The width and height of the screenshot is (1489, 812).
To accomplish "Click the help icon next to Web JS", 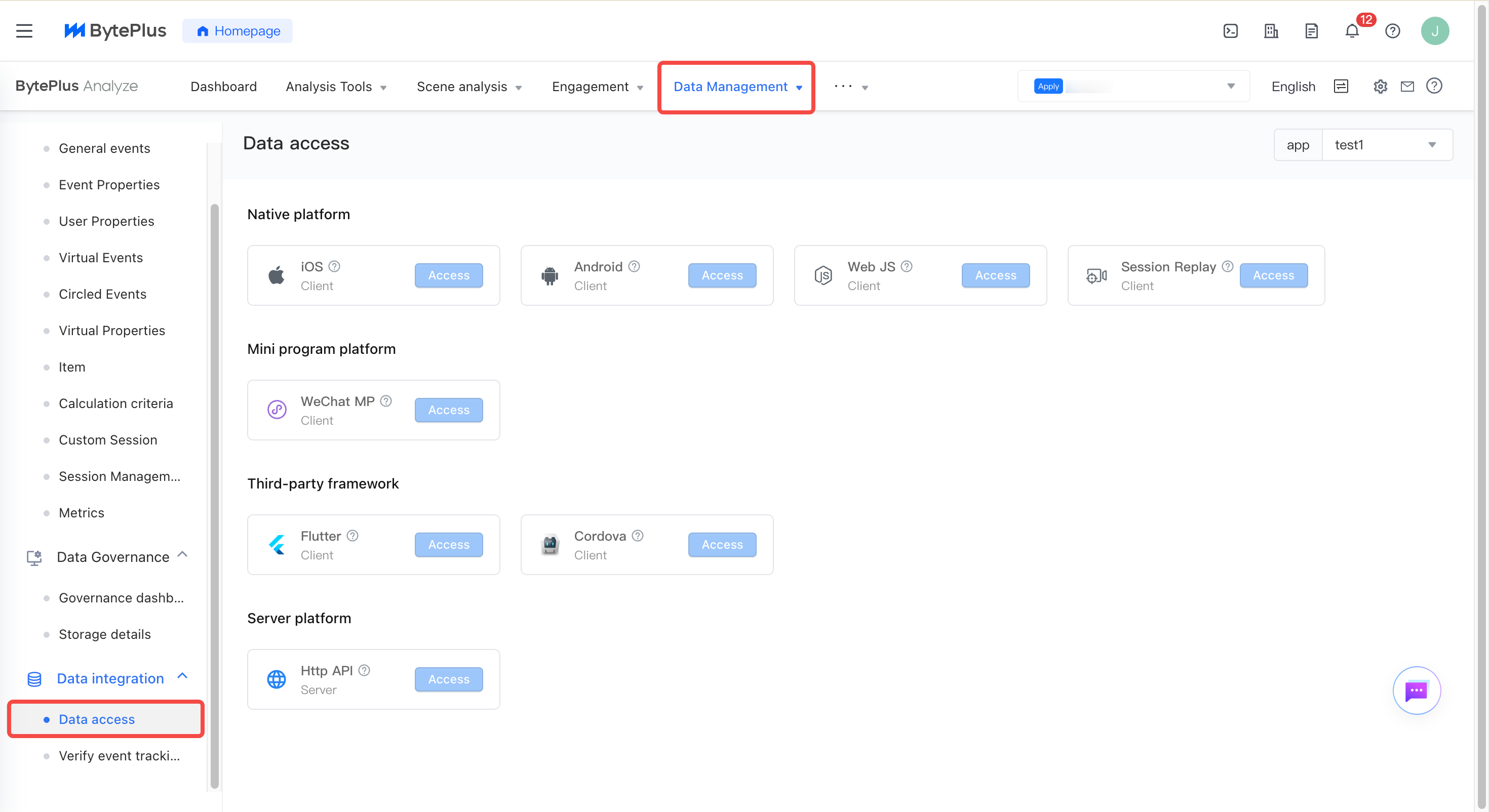I will click(907, 266).
